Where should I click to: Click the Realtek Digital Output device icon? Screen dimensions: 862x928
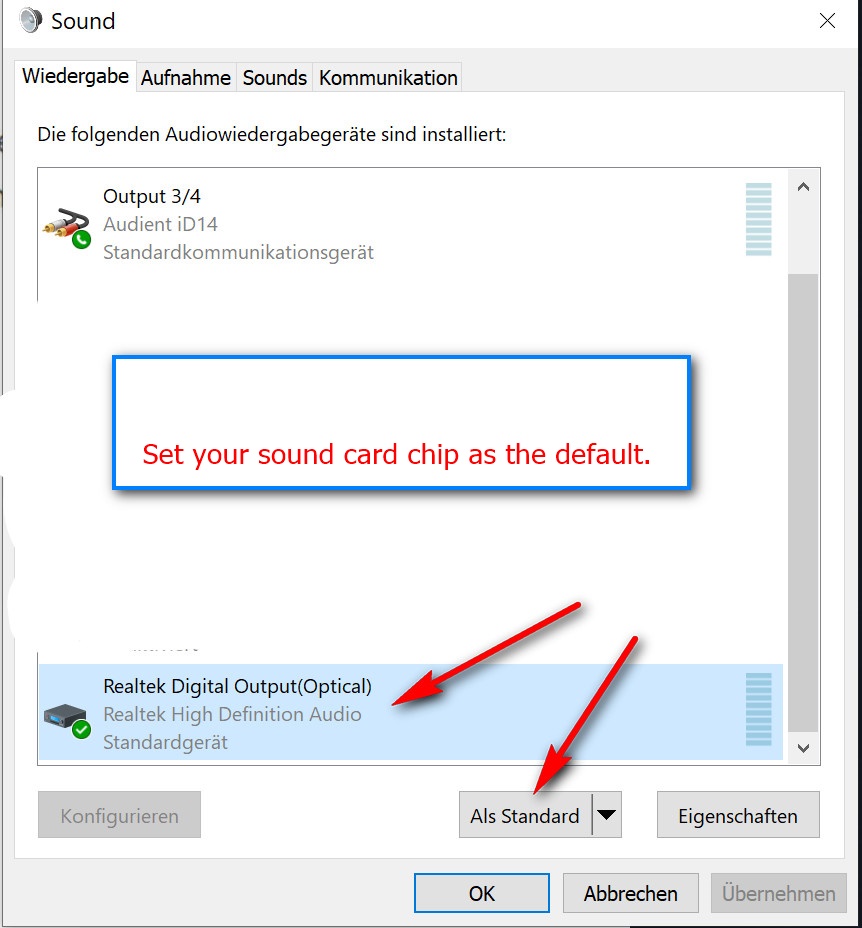pos(67,720)
